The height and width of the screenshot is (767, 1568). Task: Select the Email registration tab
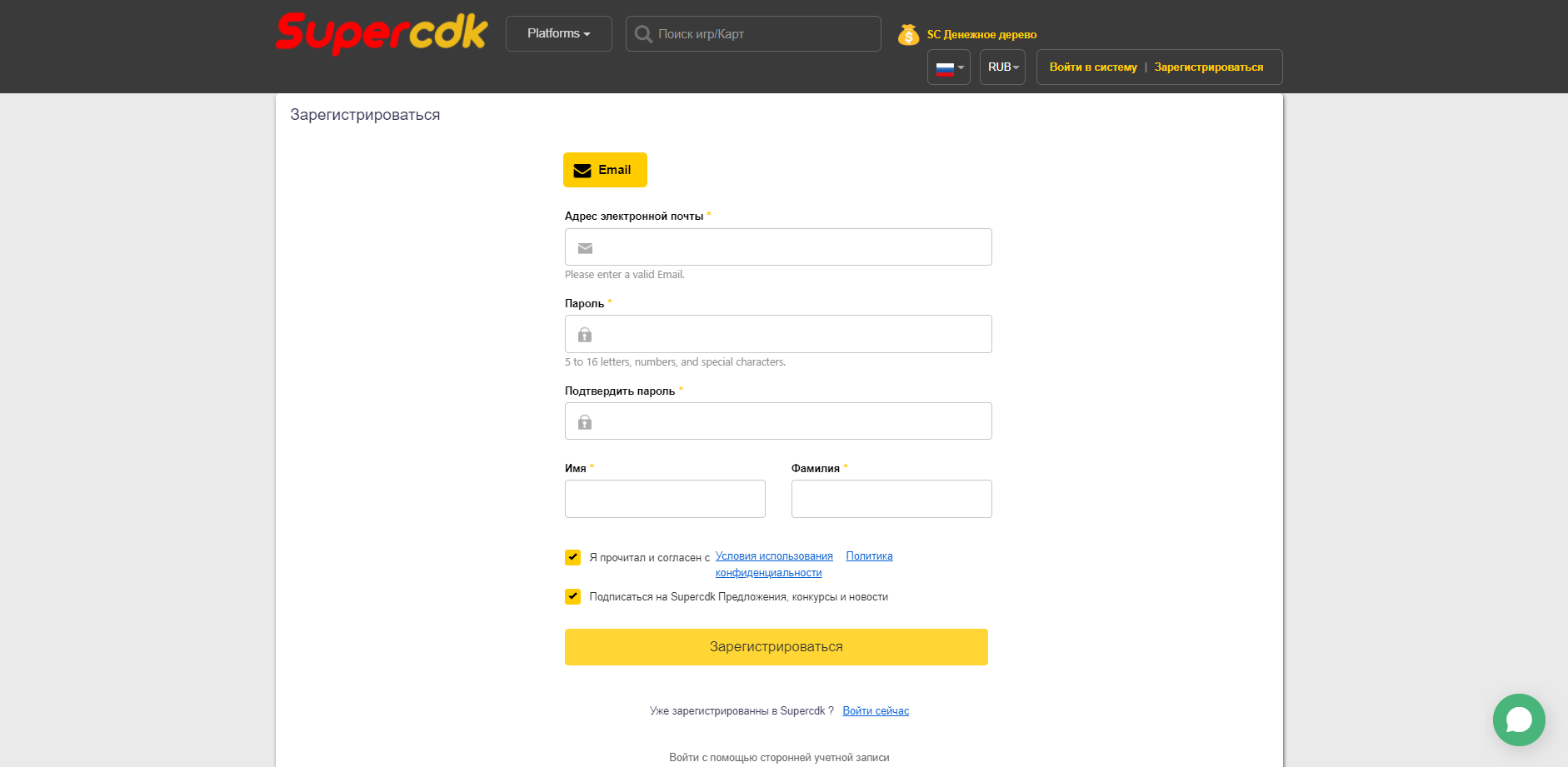(605, 170)
